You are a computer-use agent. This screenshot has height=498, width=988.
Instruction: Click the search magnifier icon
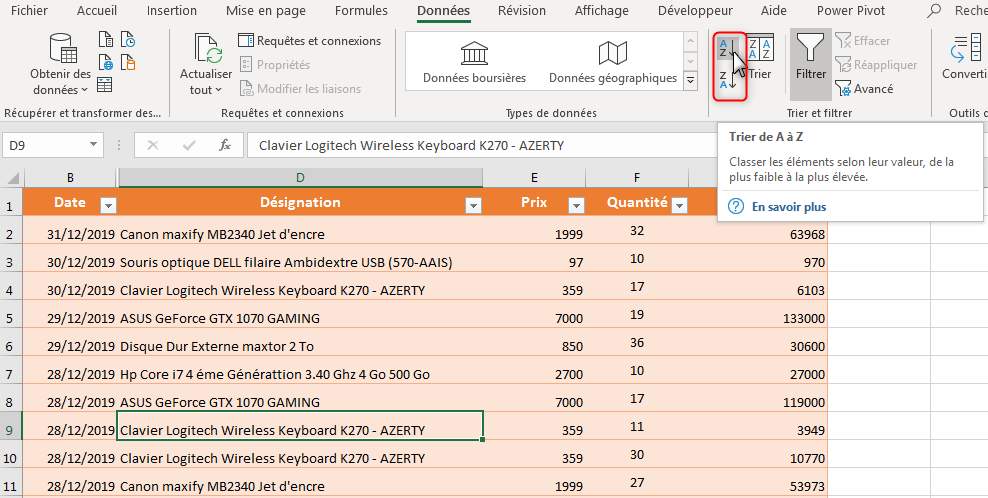pos(935,11)
